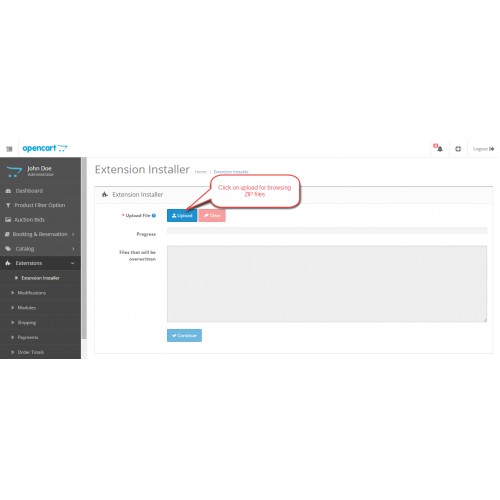Open the notifications bell icon
Viewport: 500px width, 500px height.
pos(438,148)
